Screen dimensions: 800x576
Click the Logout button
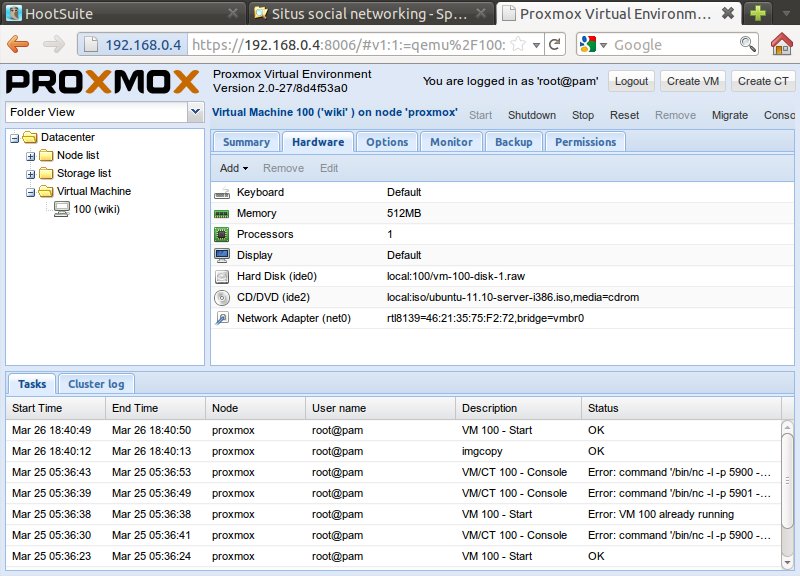pyautogui.click(x=631, y=81)
